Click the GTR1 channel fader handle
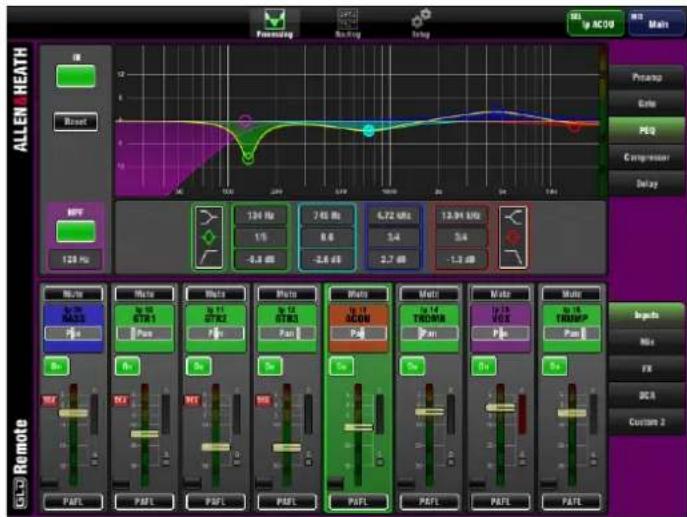The image size is (687, 517). [145, 434]
